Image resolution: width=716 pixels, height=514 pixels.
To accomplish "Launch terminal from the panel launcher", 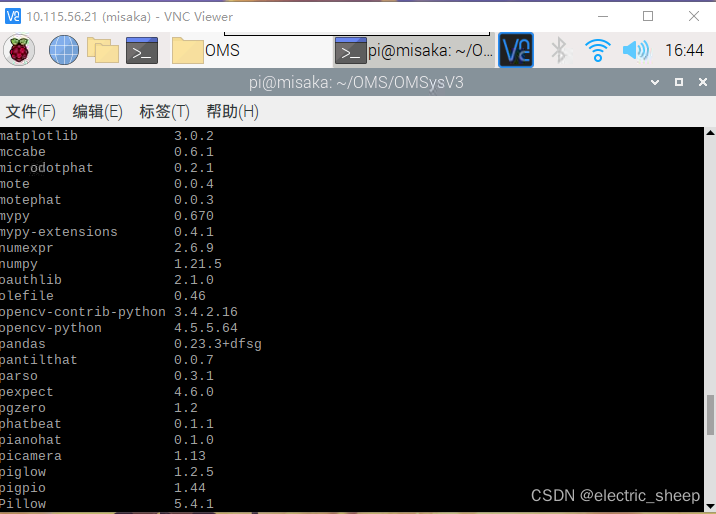I will 142,50.
